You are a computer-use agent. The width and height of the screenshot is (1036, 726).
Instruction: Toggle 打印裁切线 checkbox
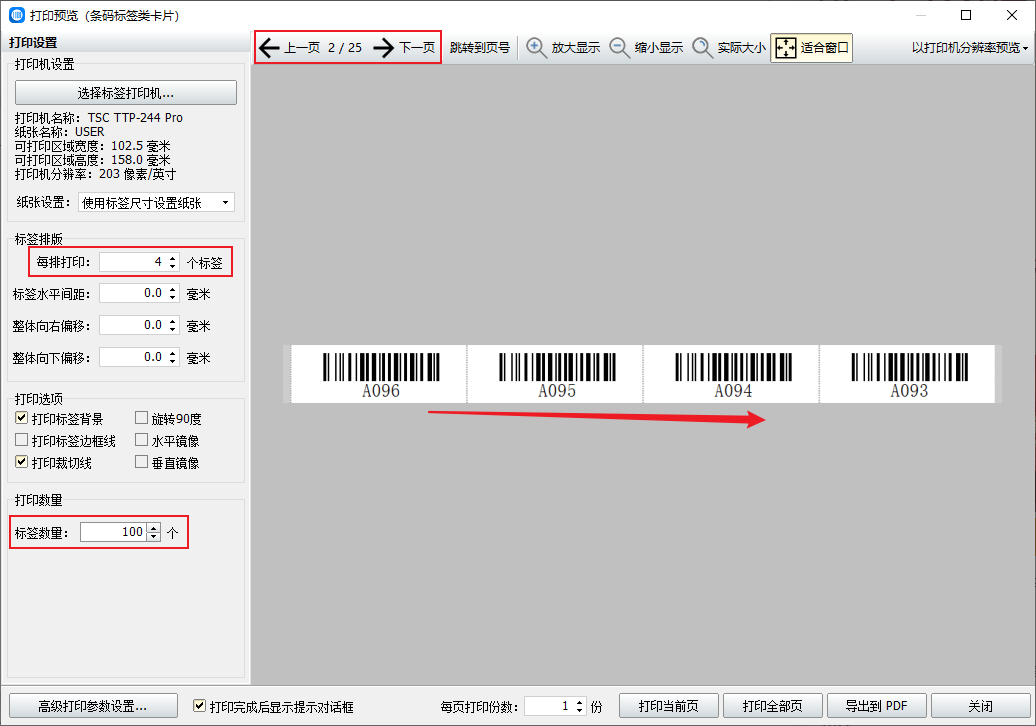point(22,462)
